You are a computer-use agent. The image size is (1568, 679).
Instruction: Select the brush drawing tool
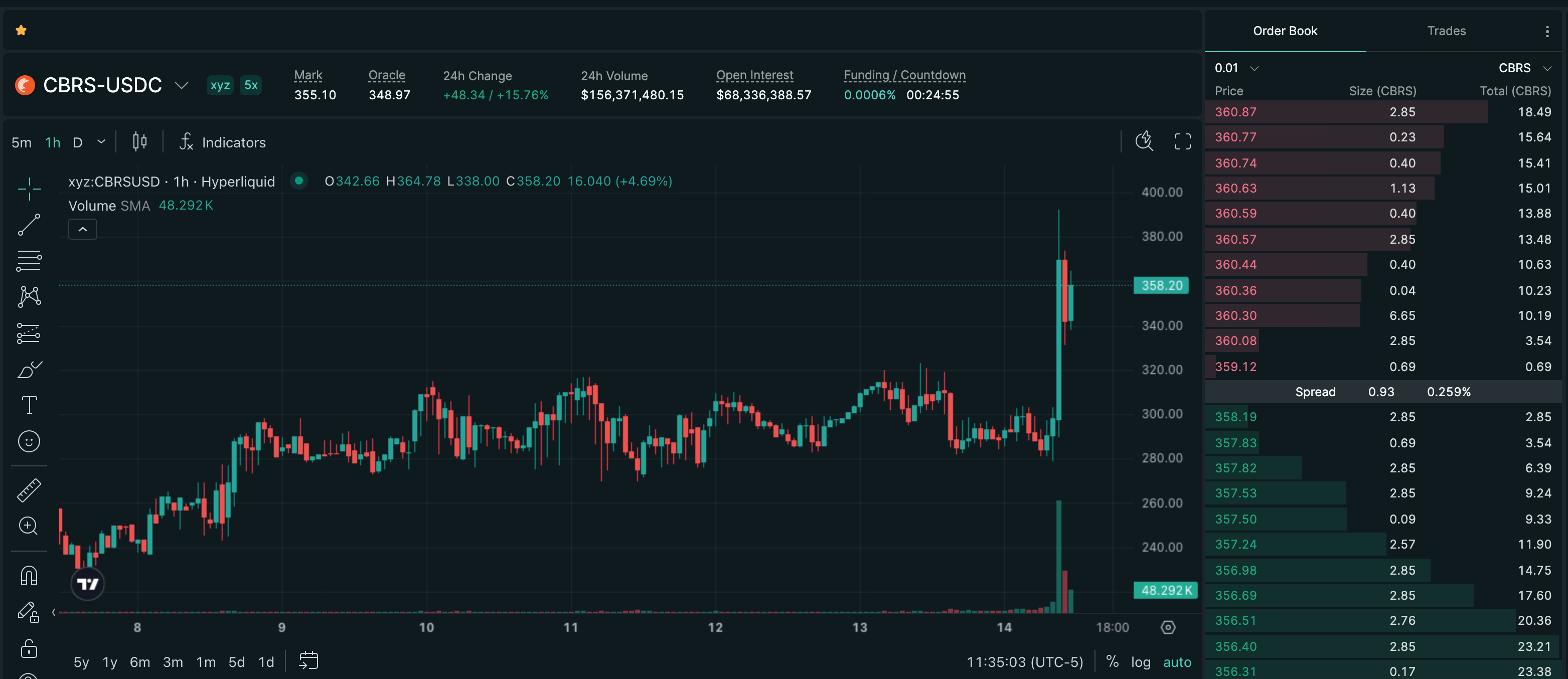pos(29,369)
